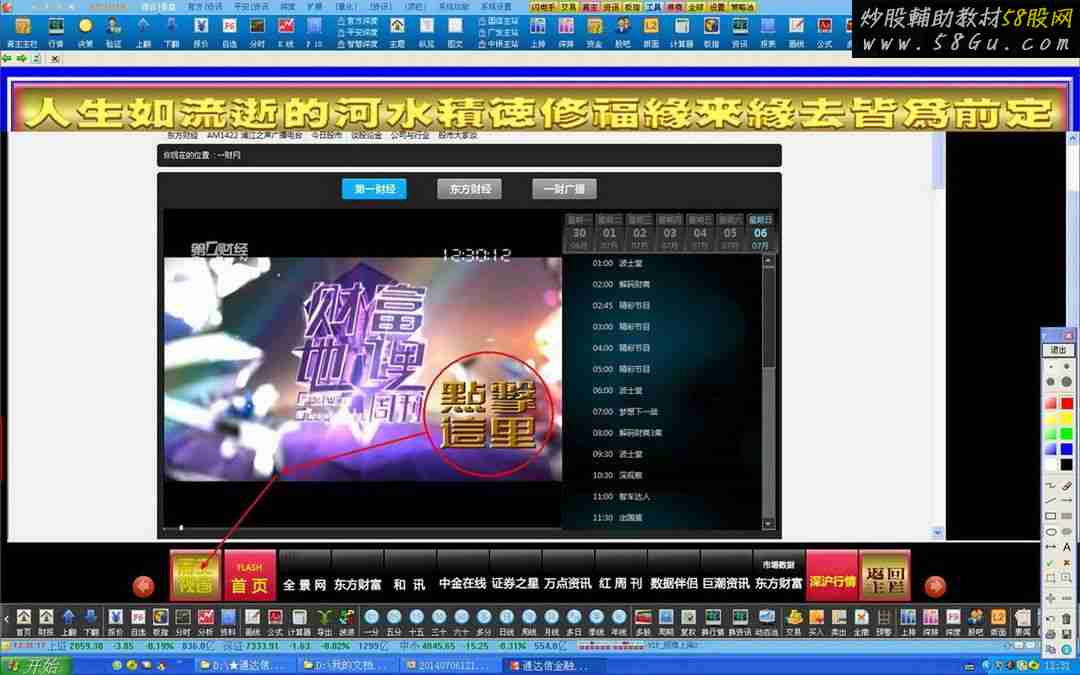1080x675 pixels.
Task: Open the 闪电手 tab in top menu
Action: click(543, 6)
